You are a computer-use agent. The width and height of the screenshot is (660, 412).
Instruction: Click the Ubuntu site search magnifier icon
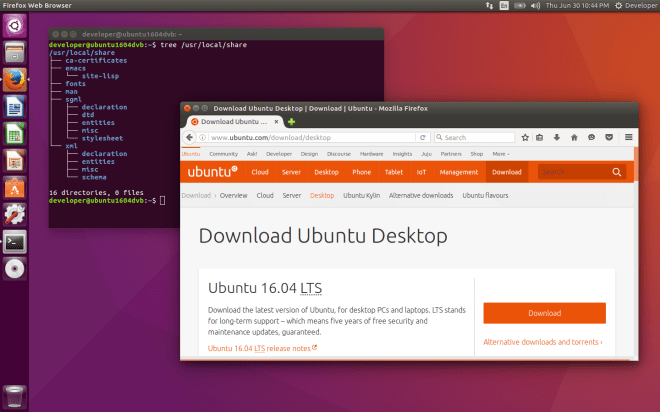618,172
